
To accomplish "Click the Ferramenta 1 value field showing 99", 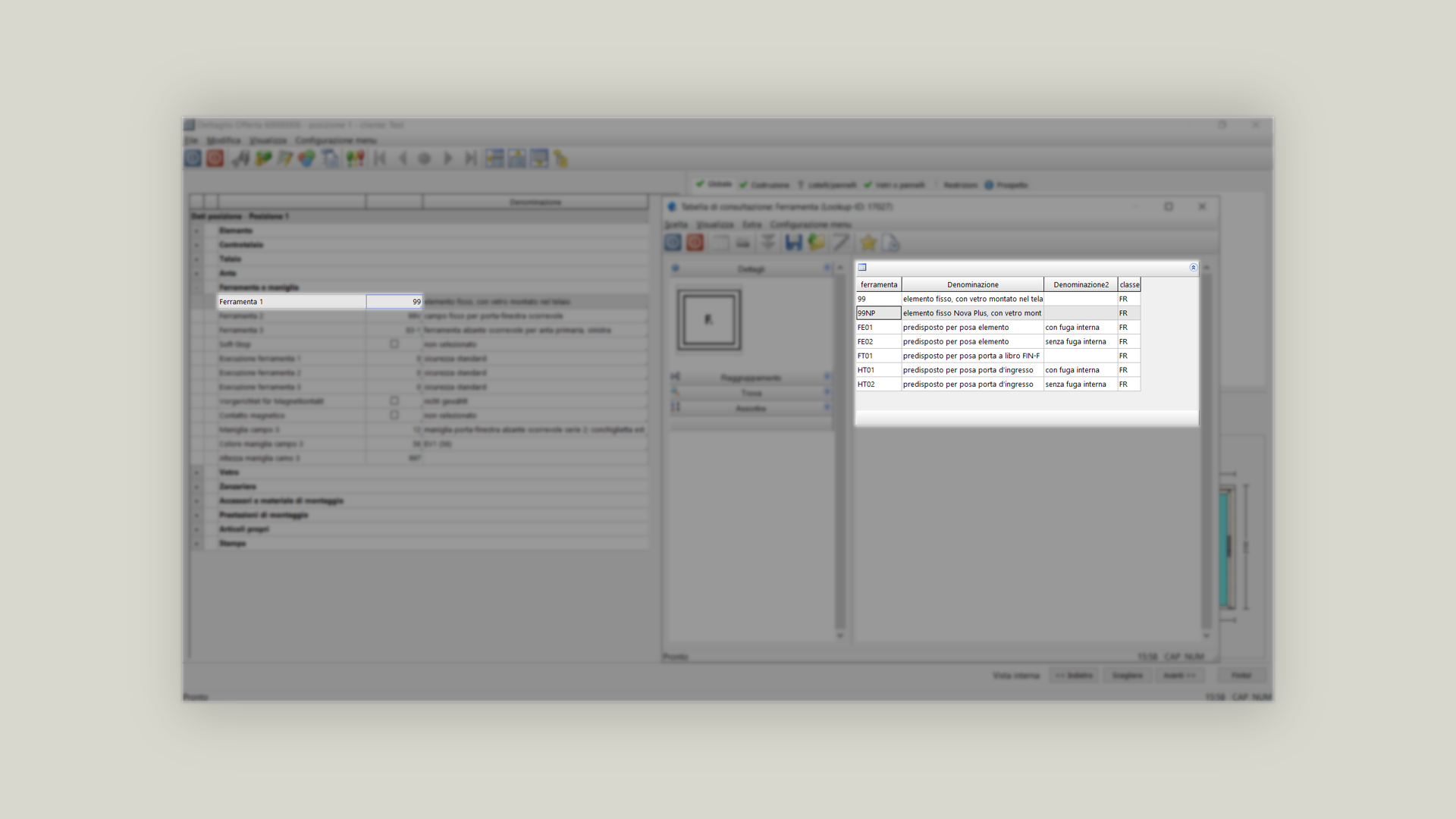I will point(394,302).
